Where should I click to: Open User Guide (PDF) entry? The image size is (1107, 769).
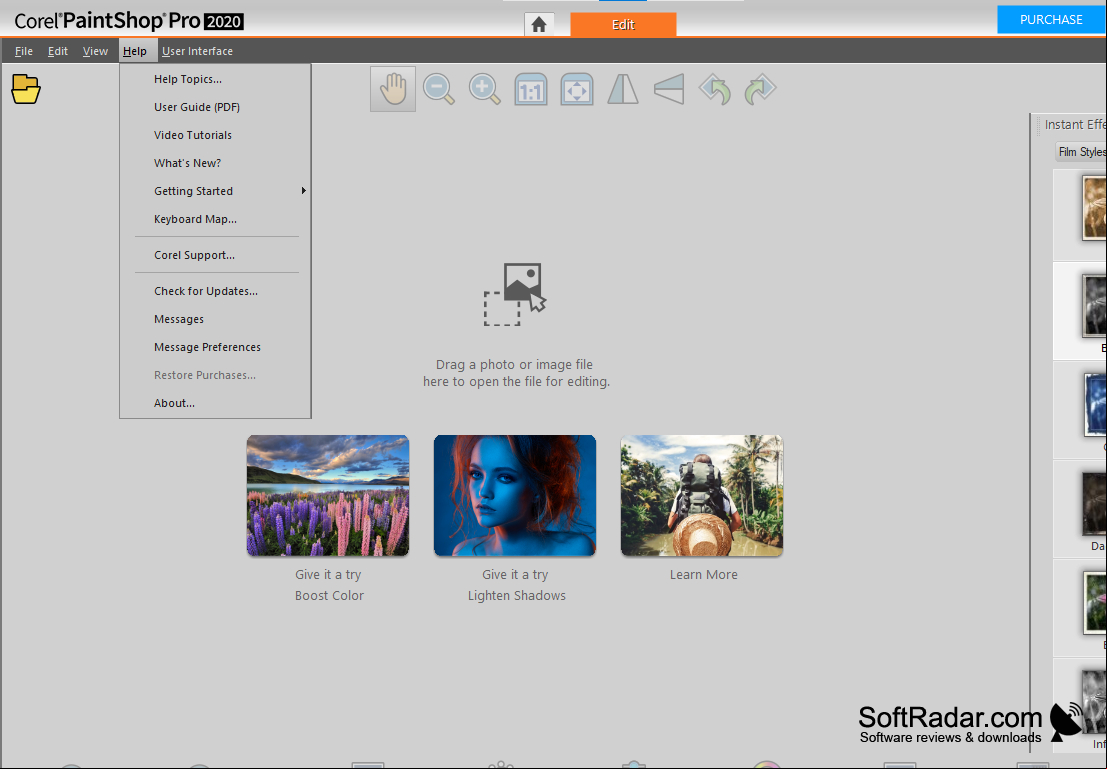[x=215, y=107]
